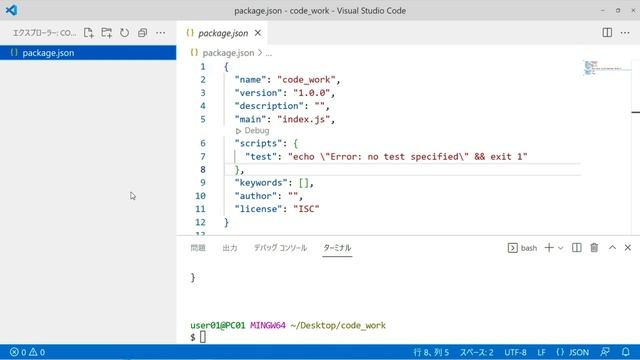Click user01@PC01 in terminal prompt
The height and width of the screenshot is (360, 640).
[x=218, y=325]
